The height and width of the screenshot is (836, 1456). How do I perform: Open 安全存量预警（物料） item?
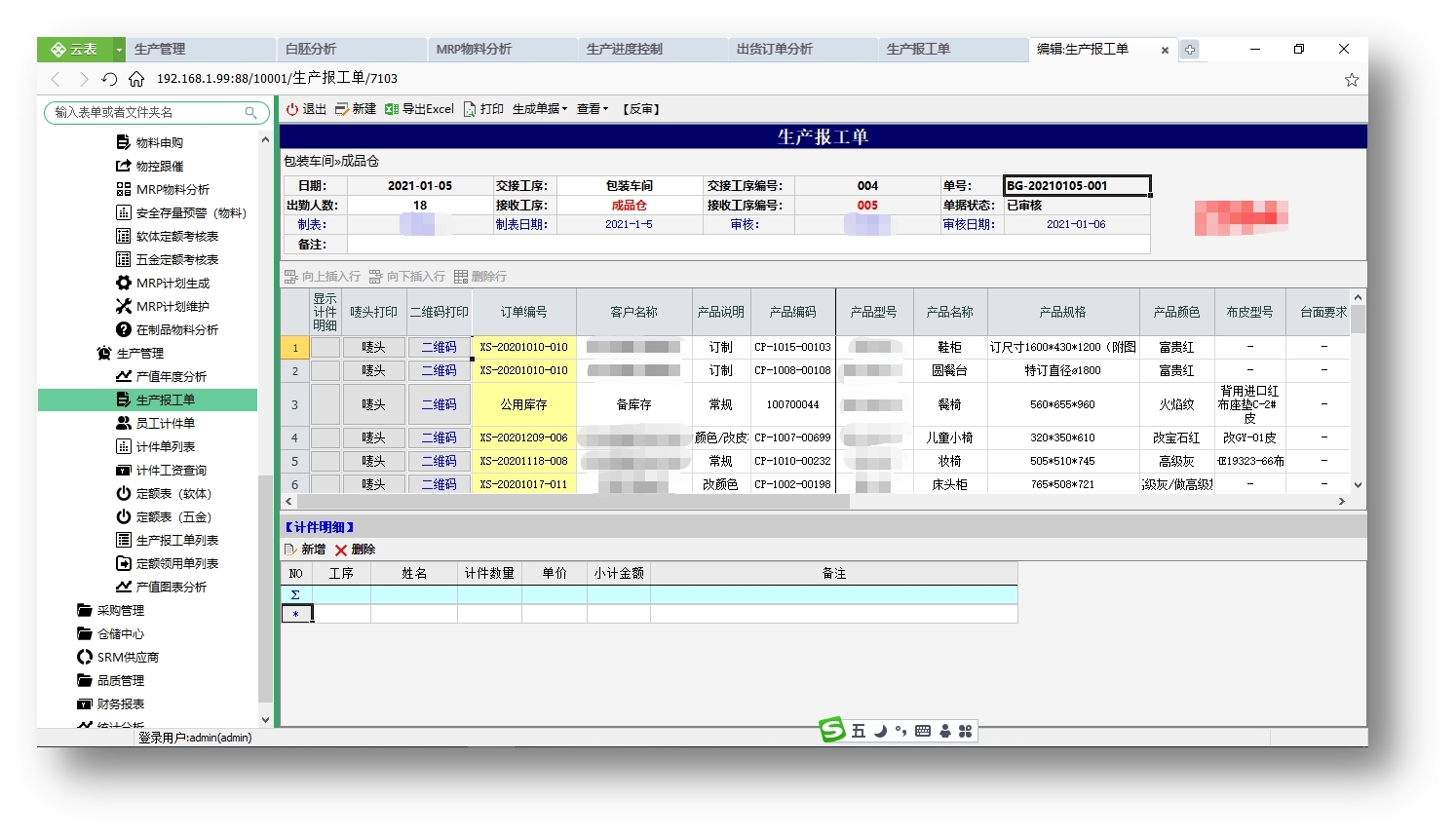pos(181,212)
